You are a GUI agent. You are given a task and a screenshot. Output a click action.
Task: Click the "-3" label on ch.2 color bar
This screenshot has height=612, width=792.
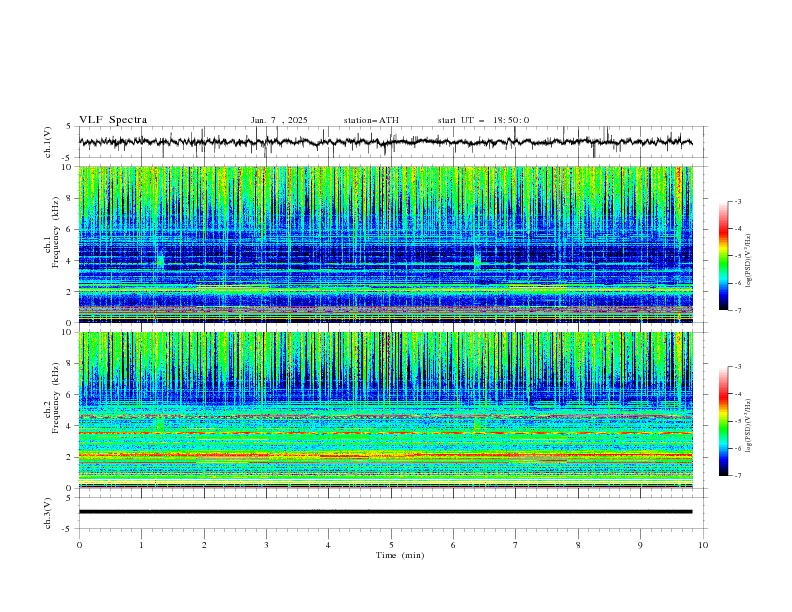click(737, 367)
